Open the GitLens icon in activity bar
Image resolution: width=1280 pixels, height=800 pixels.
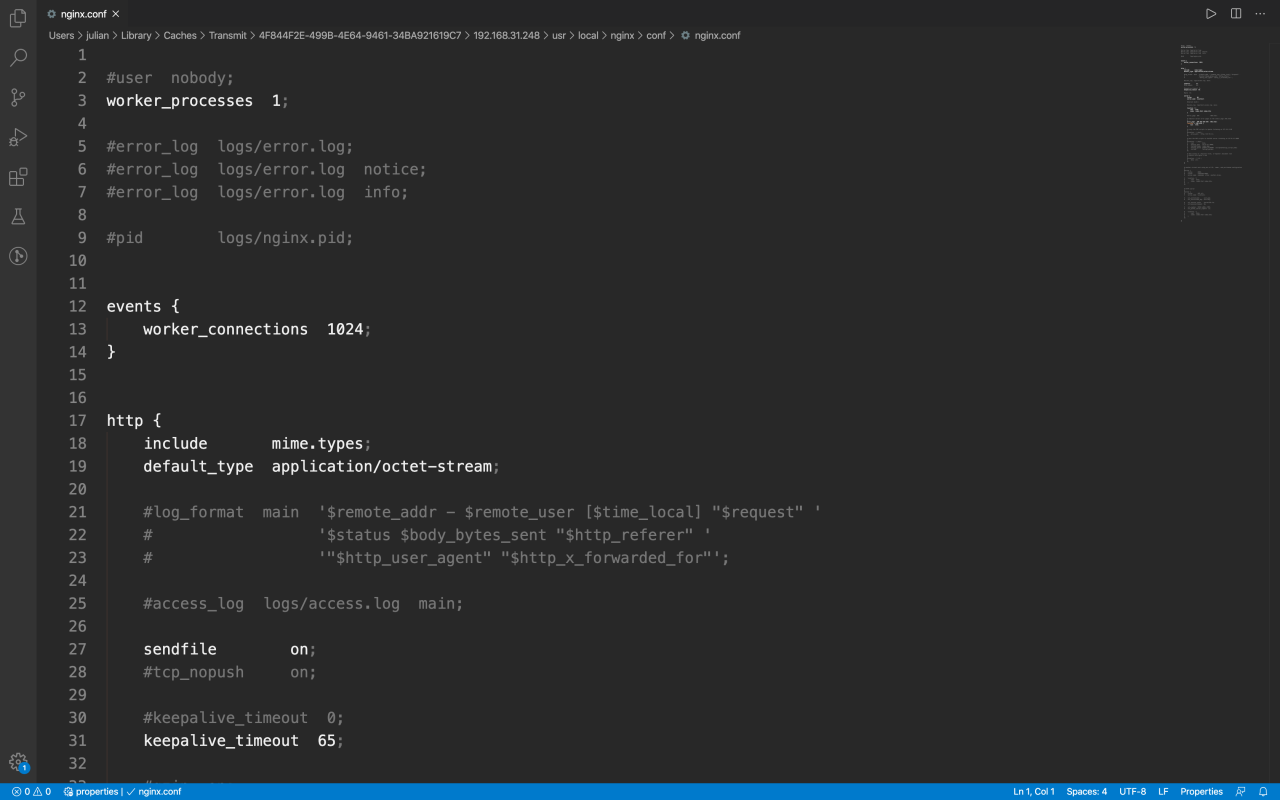[18, 256]
